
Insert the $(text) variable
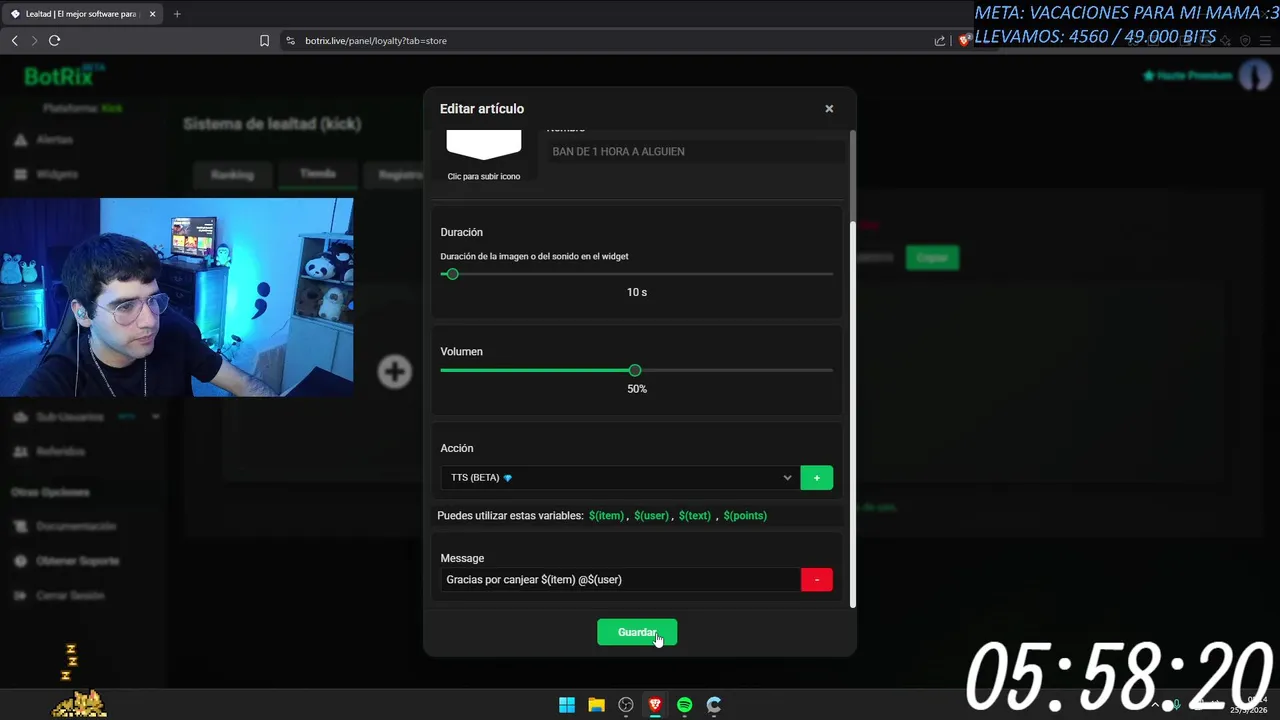pyautogui.click(x=695, y=516)
